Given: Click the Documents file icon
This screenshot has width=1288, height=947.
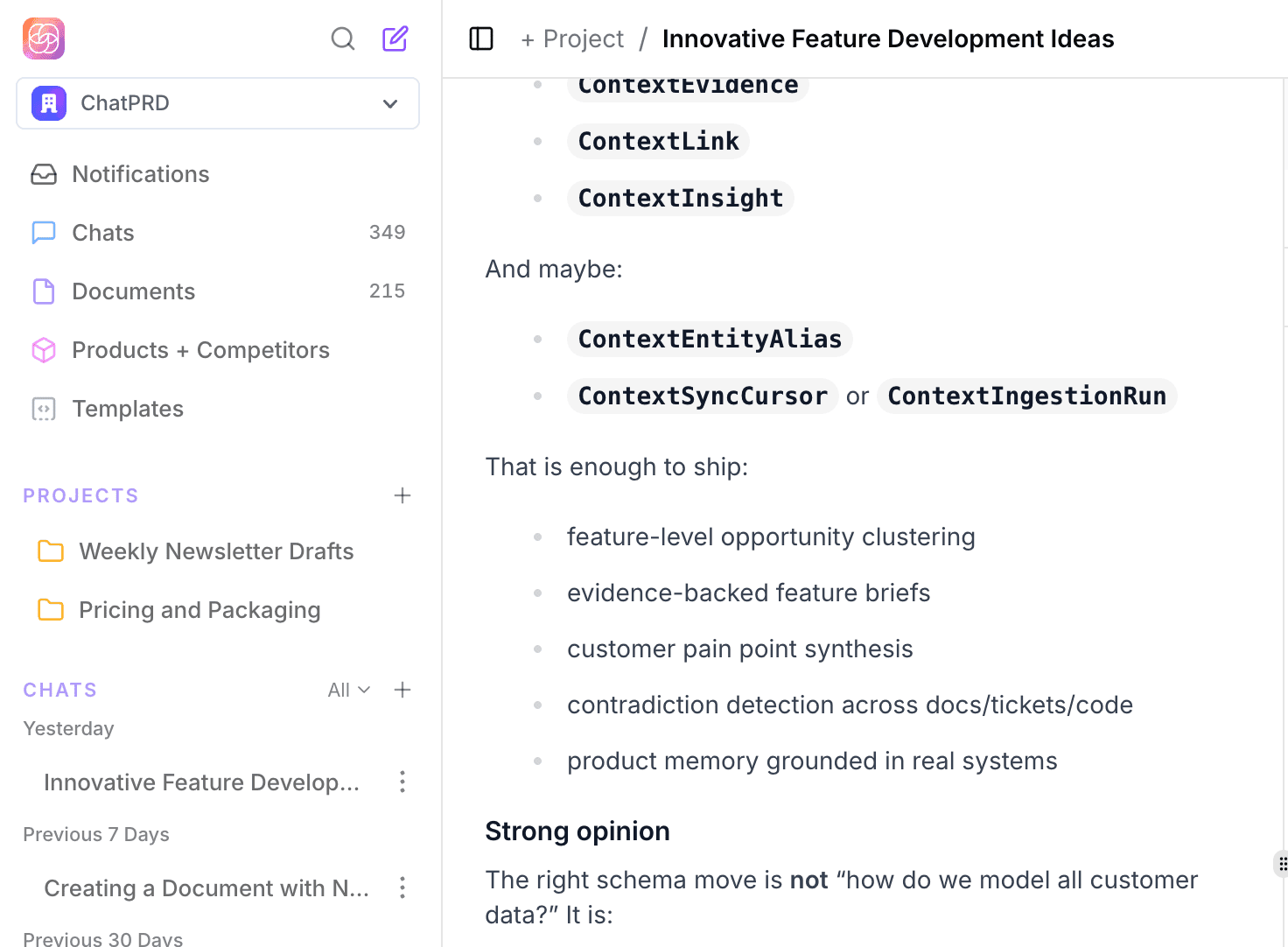Looking at the screenshot, I should pyautogui.click(x=44, y=291).
